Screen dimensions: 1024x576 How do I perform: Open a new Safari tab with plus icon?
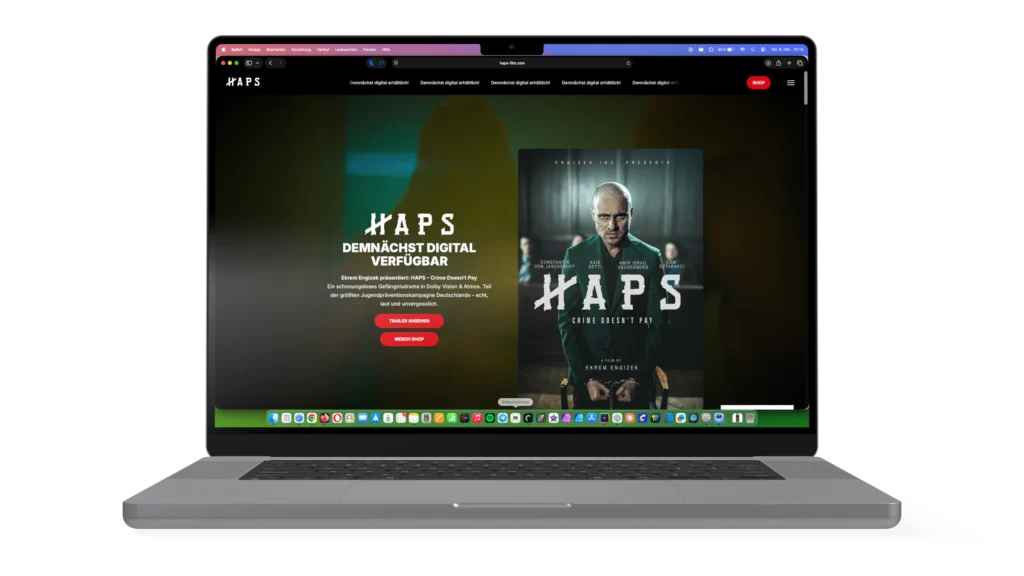coord(789,63)
